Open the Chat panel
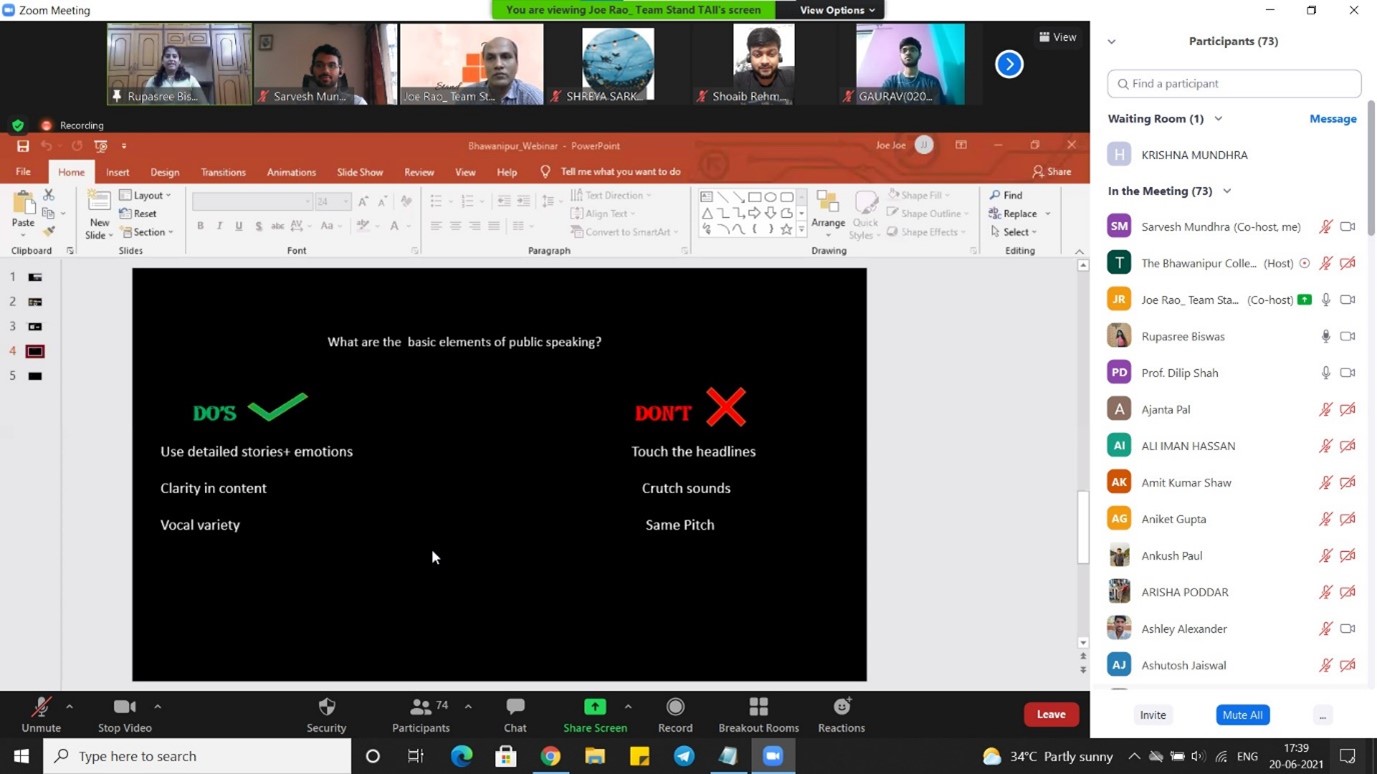Screen dimensions: 1377x774 [x=515, y=708]
